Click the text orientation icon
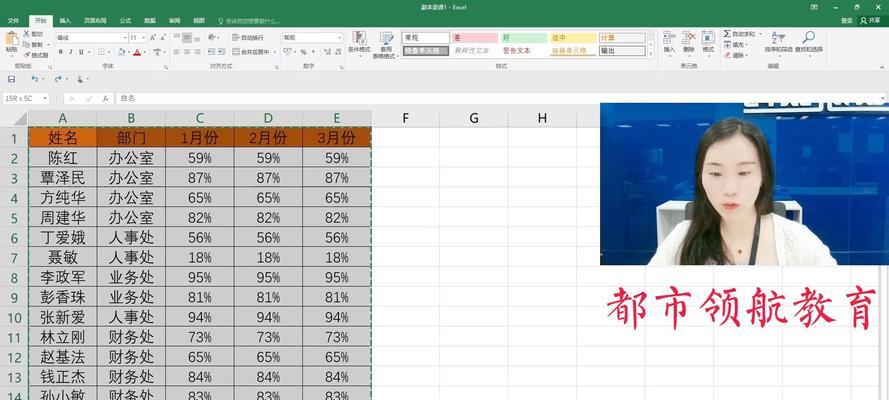This screenshot has width=889, height=400. (212, 38)
